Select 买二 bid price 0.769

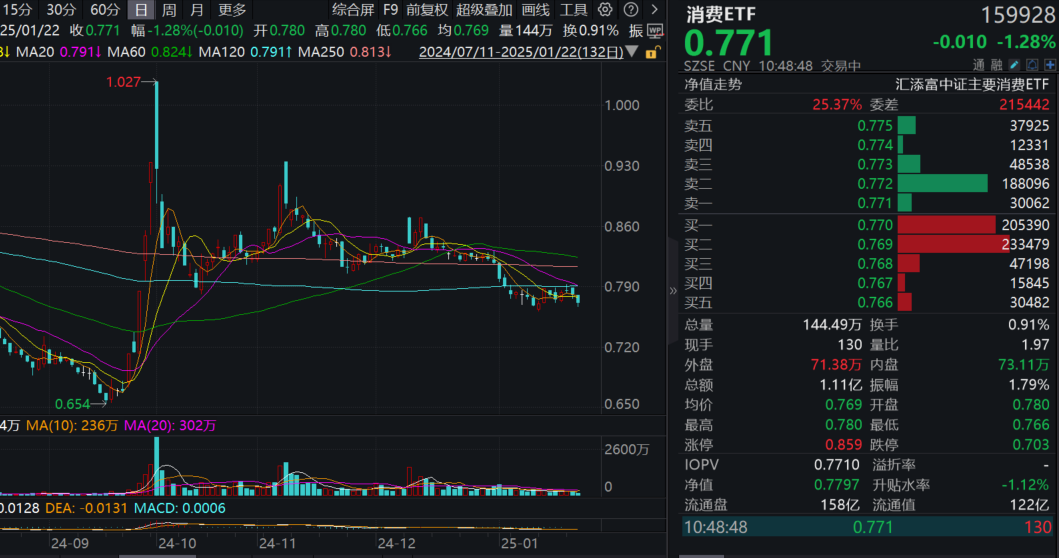[875, 244]
